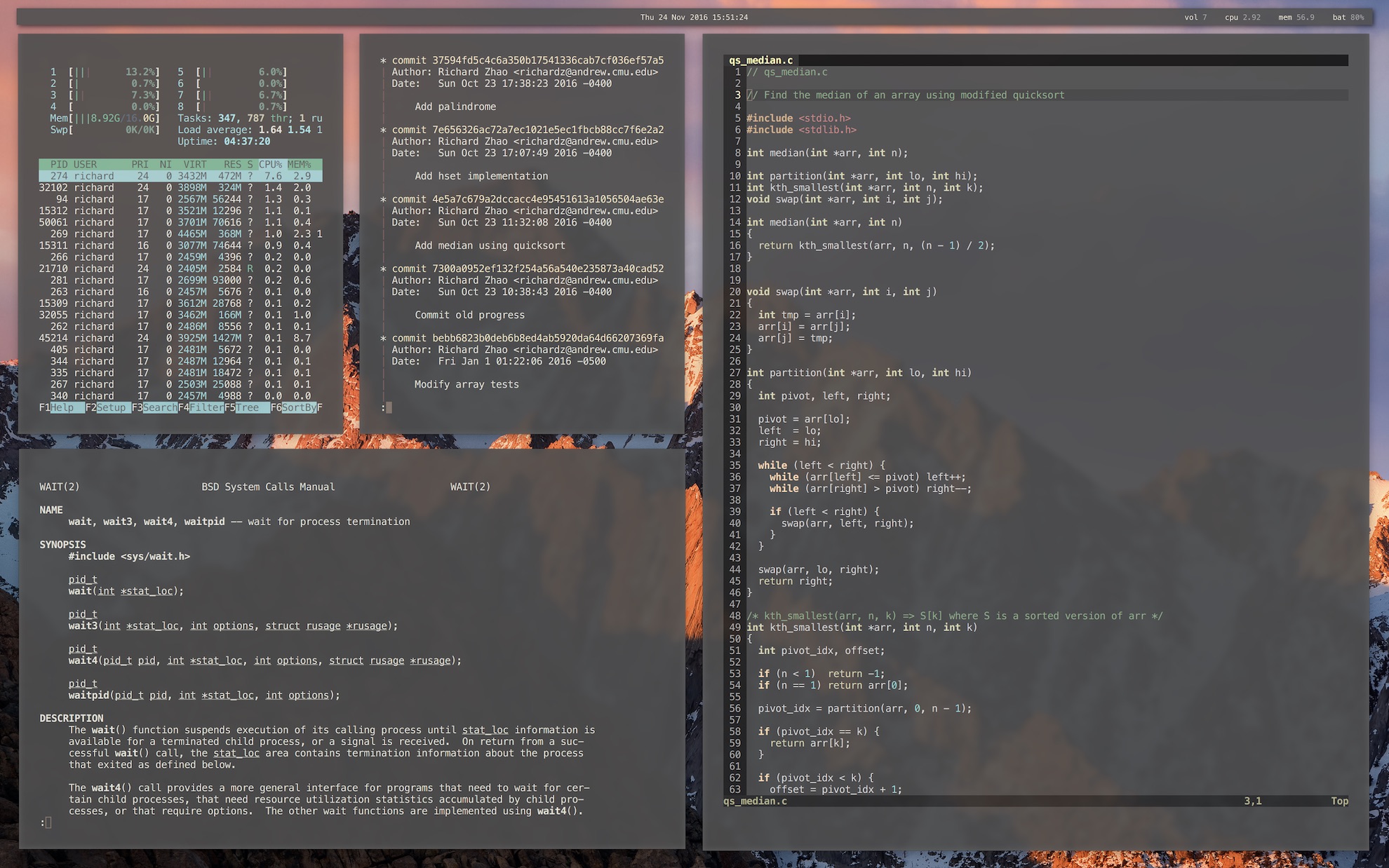Image resolution: width=1389 pixels, height=868 pixels.
Task: Open F2 Setup in htop footer
Action: (108, 407)
